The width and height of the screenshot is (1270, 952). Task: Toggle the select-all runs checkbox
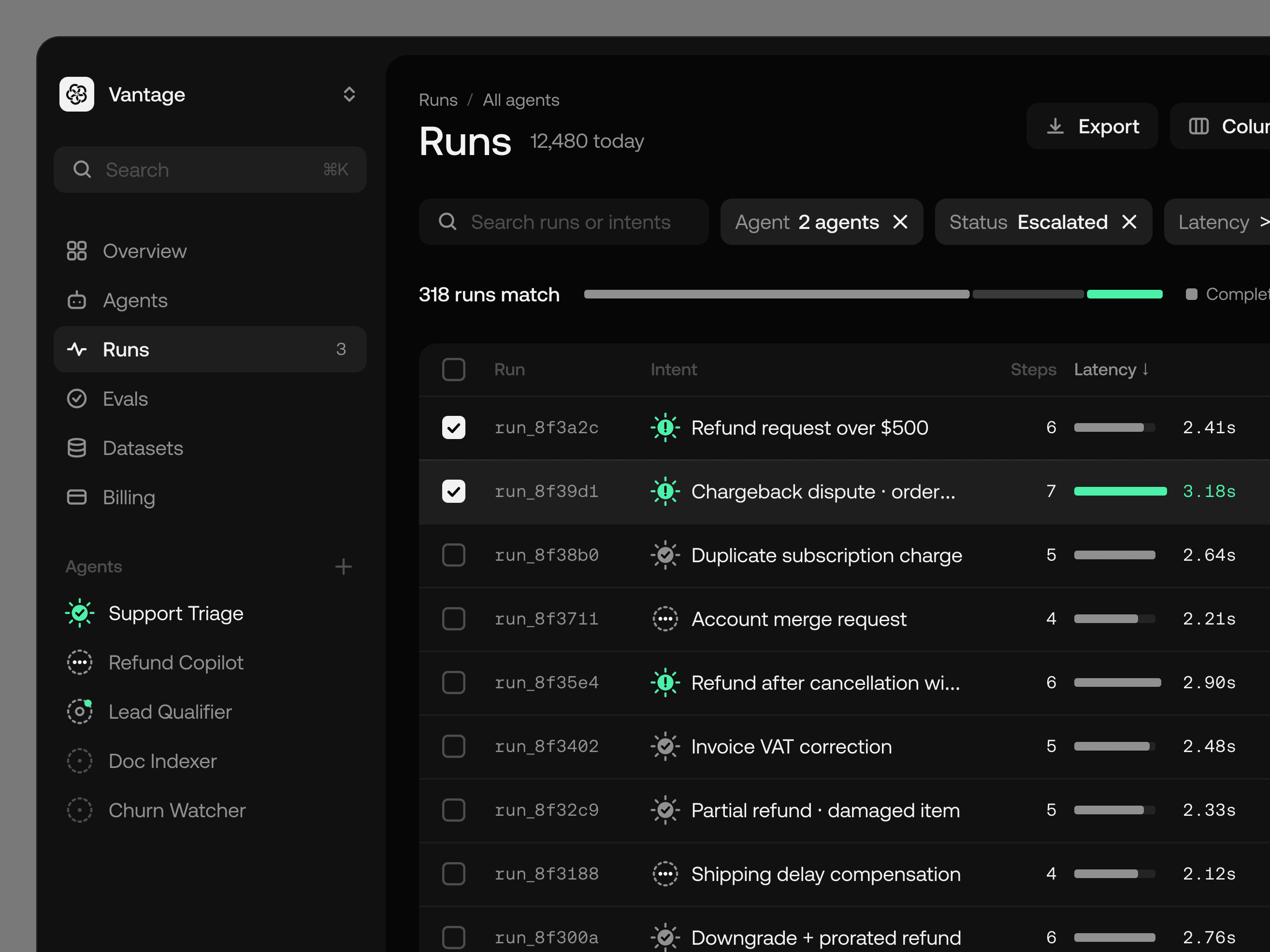click(454, 369)
